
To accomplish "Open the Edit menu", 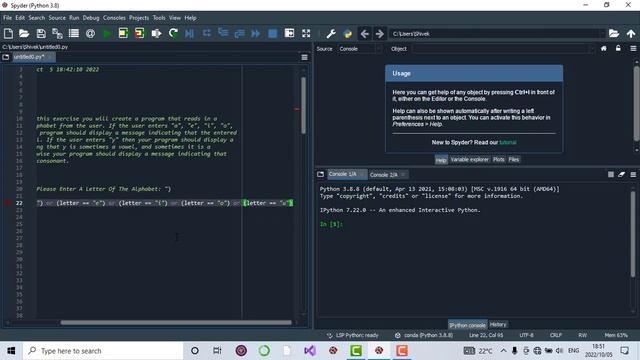I will click(20, 18).
